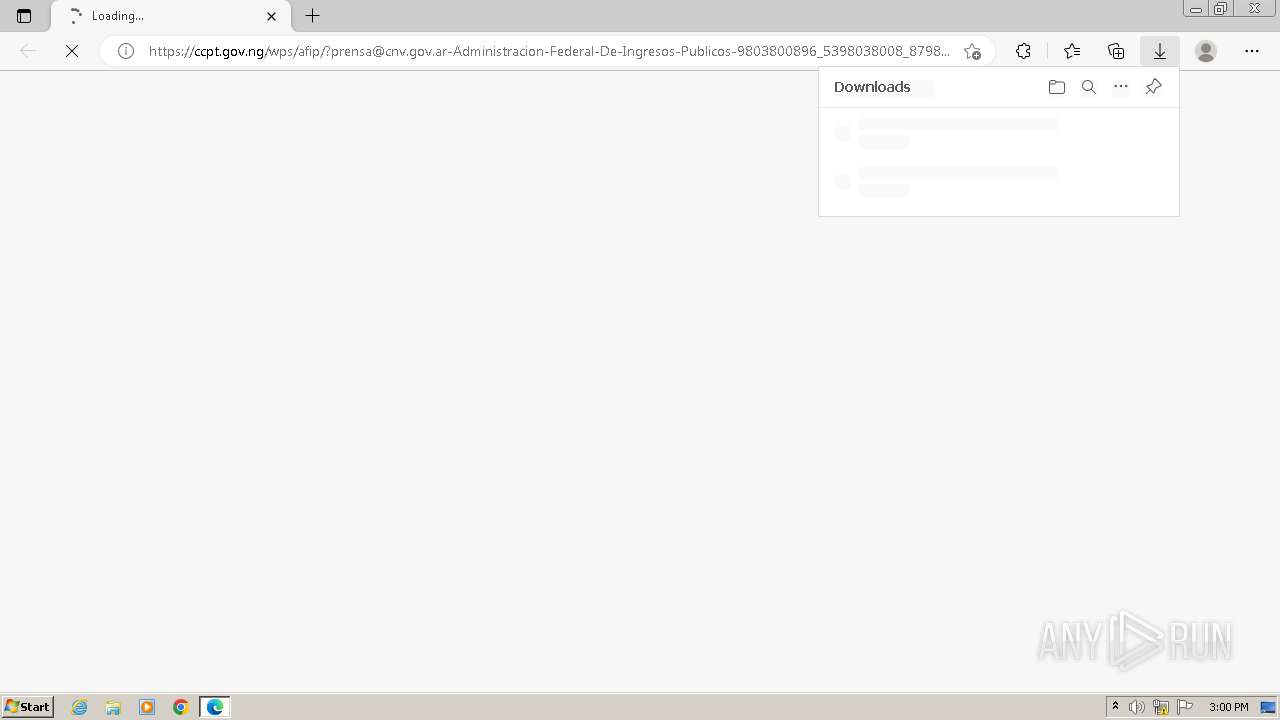View site information icon in address bar
1280x720 pixels.
click(x=126, y=51)
